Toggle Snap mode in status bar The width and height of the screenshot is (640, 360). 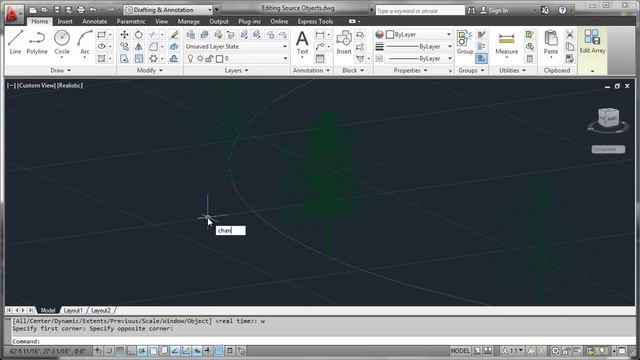pos(109,351)
